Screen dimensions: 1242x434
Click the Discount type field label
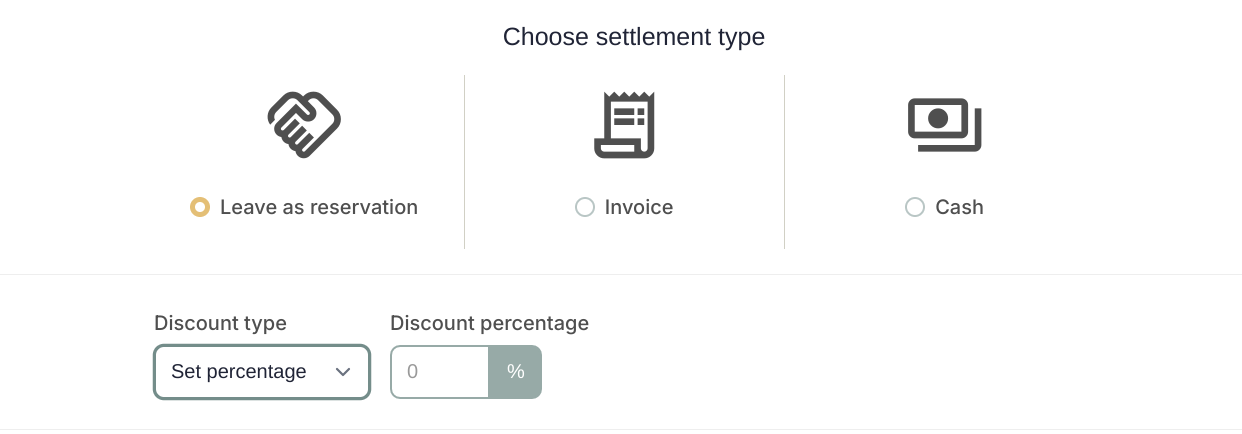tap(220, 323)
